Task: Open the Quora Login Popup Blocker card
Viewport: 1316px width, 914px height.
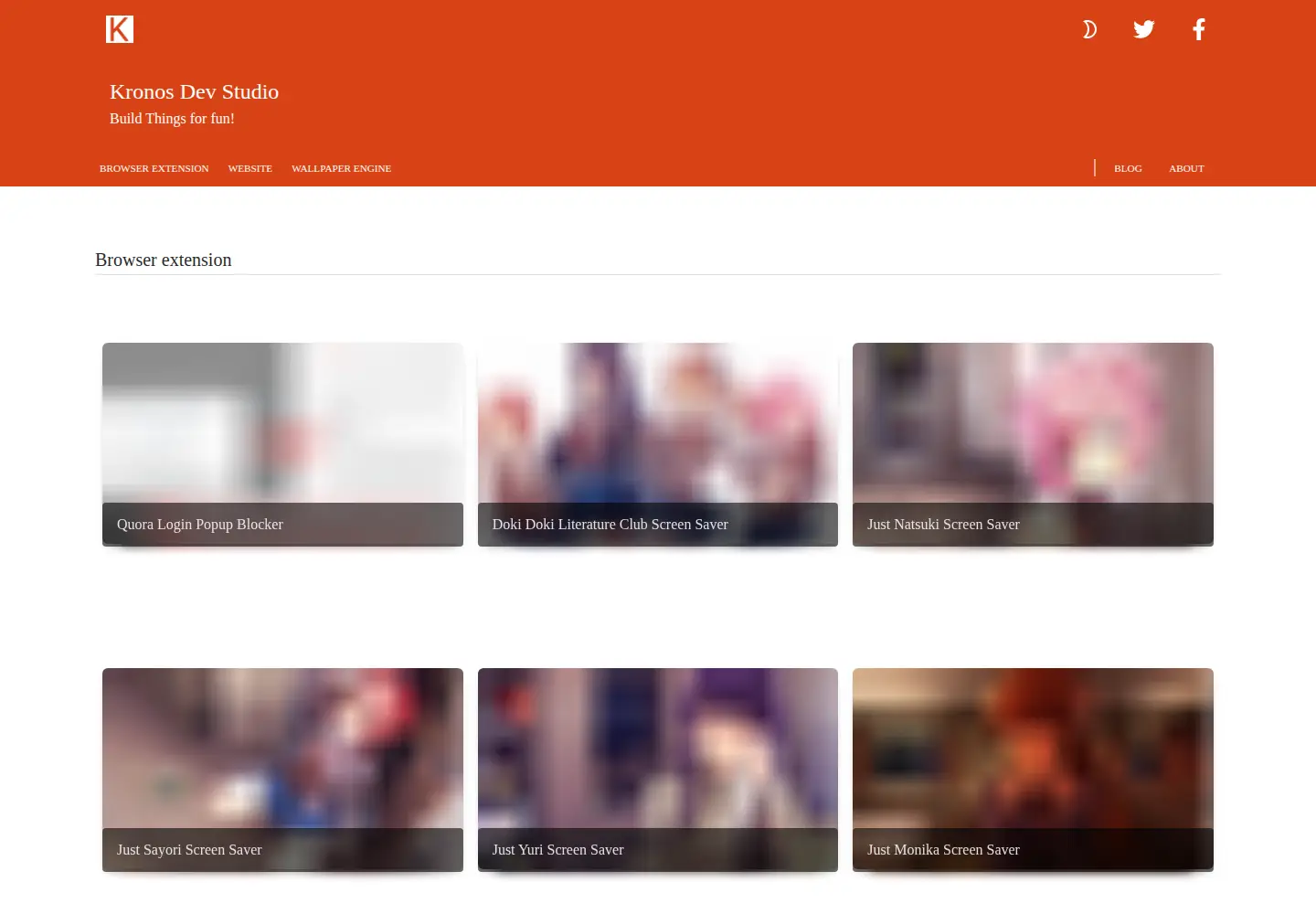Action: pos(282,444)
